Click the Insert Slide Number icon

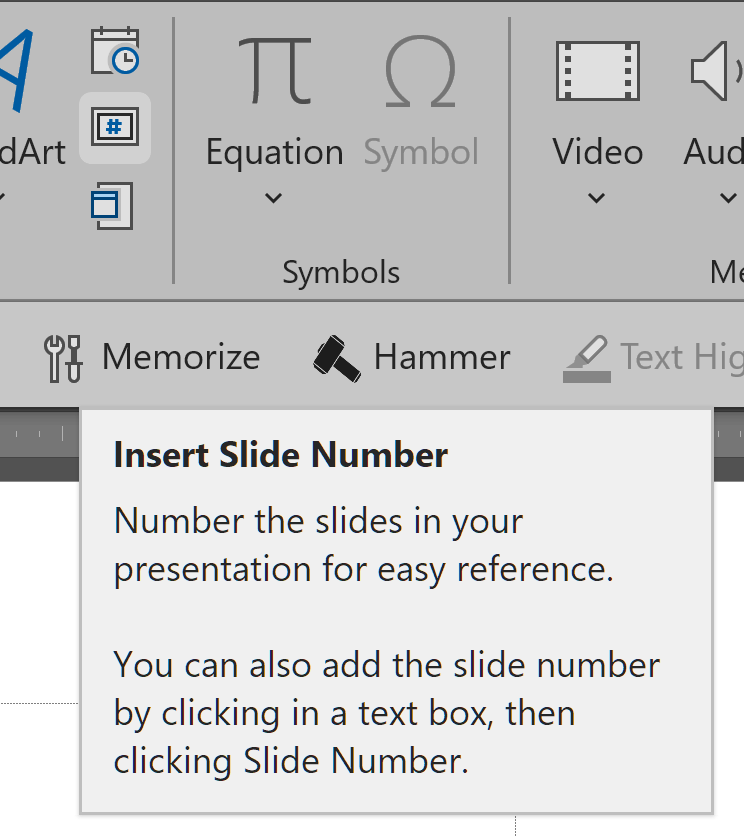pos(115,128)
